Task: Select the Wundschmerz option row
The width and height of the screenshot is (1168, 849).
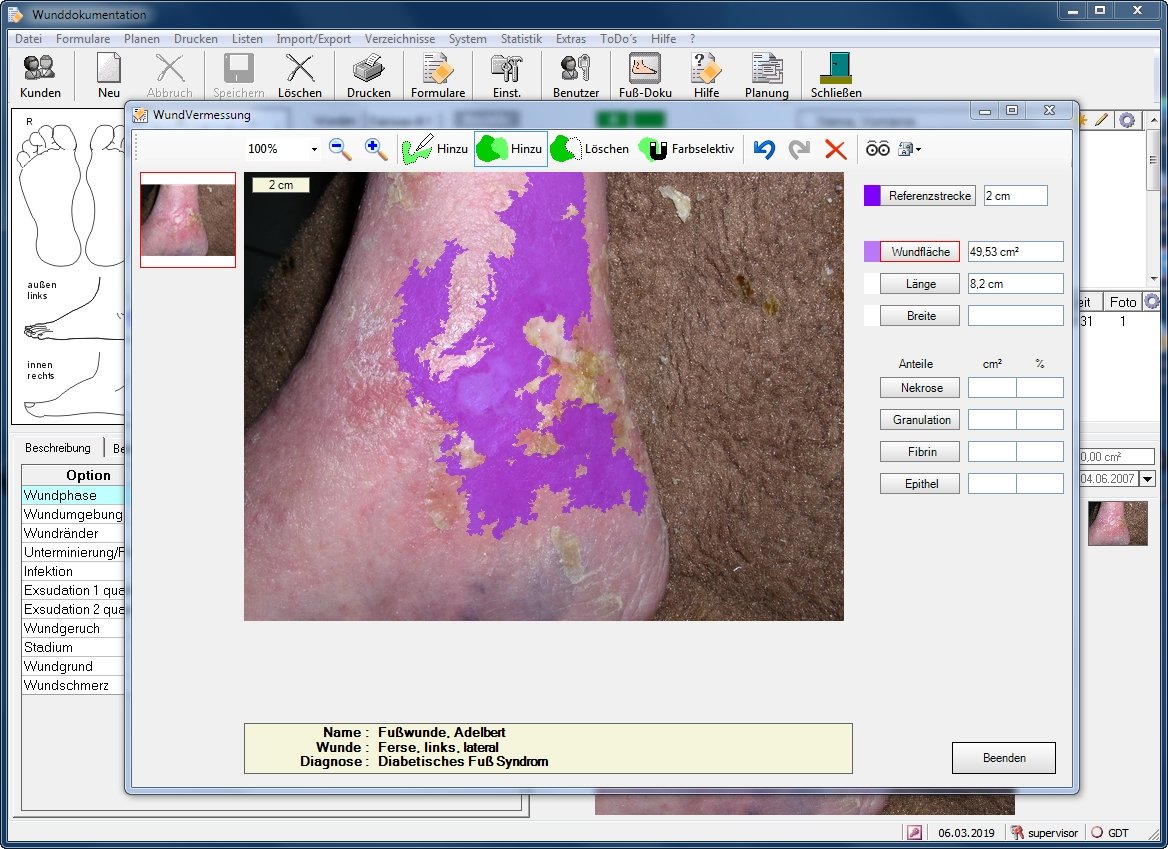Action: pos(73,685)
